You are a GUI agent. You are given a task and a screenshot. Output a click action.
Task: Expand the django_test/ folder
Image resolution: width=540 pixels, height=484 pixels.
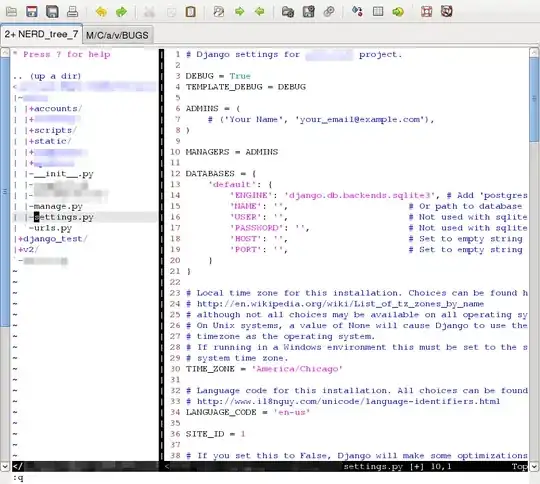coord(53,239)
